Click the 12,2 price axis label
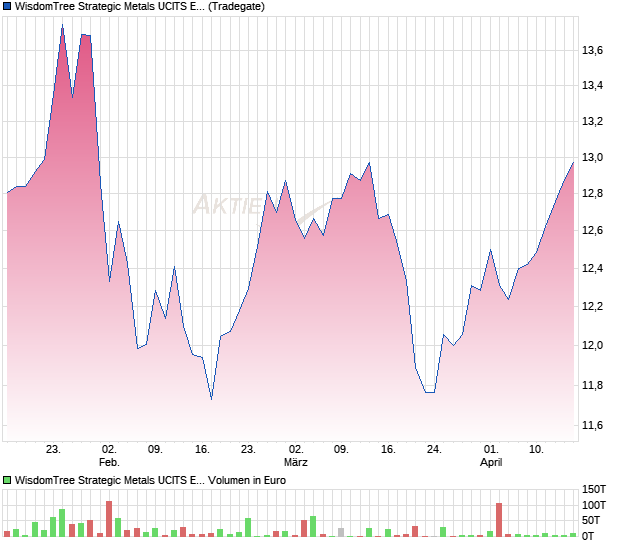This screenshot has height=546, width=620. [592, 306]
